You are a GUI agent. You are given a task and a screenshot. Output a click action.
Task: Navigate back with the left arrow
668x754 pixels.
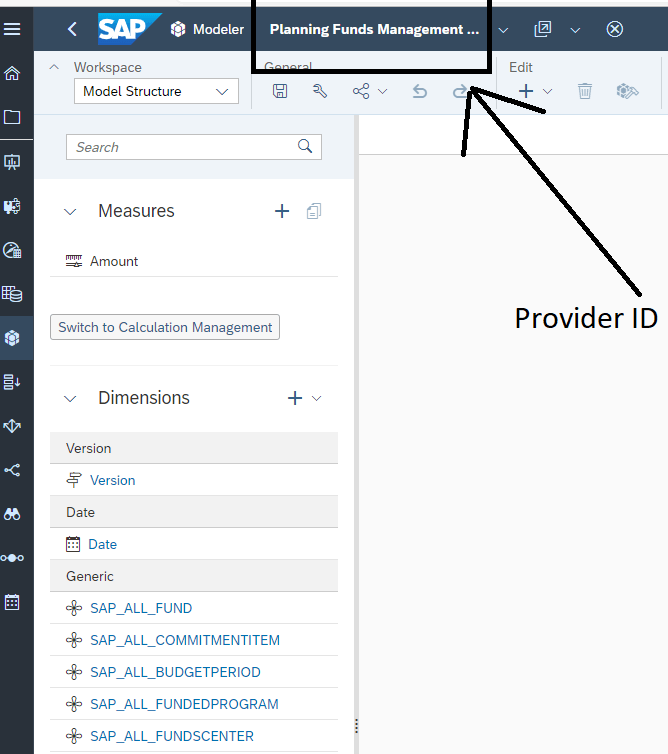pos(72,29)
